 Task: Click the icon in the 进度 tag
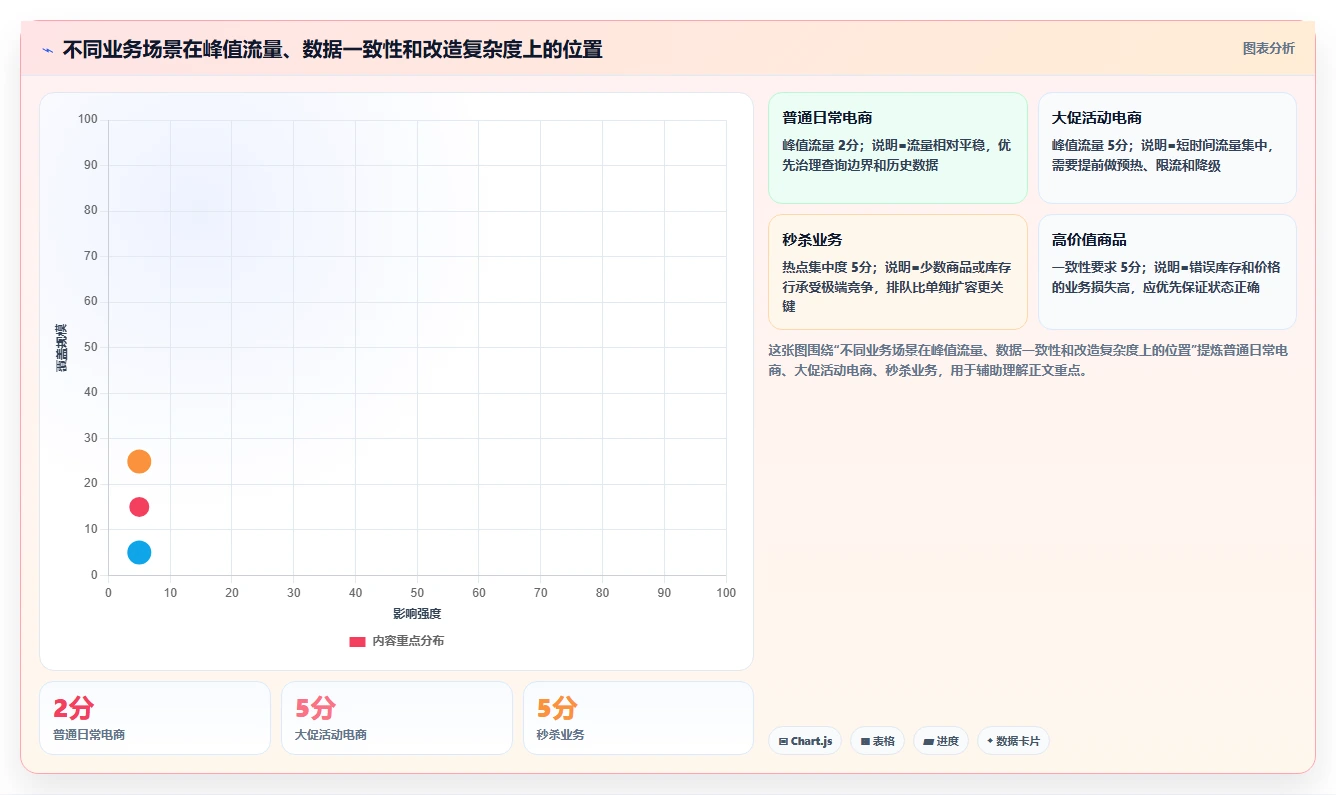coord(928,742)
